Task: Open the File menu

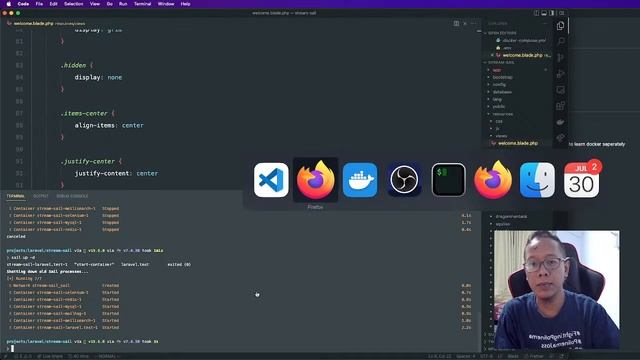Action: pos(39,4)
